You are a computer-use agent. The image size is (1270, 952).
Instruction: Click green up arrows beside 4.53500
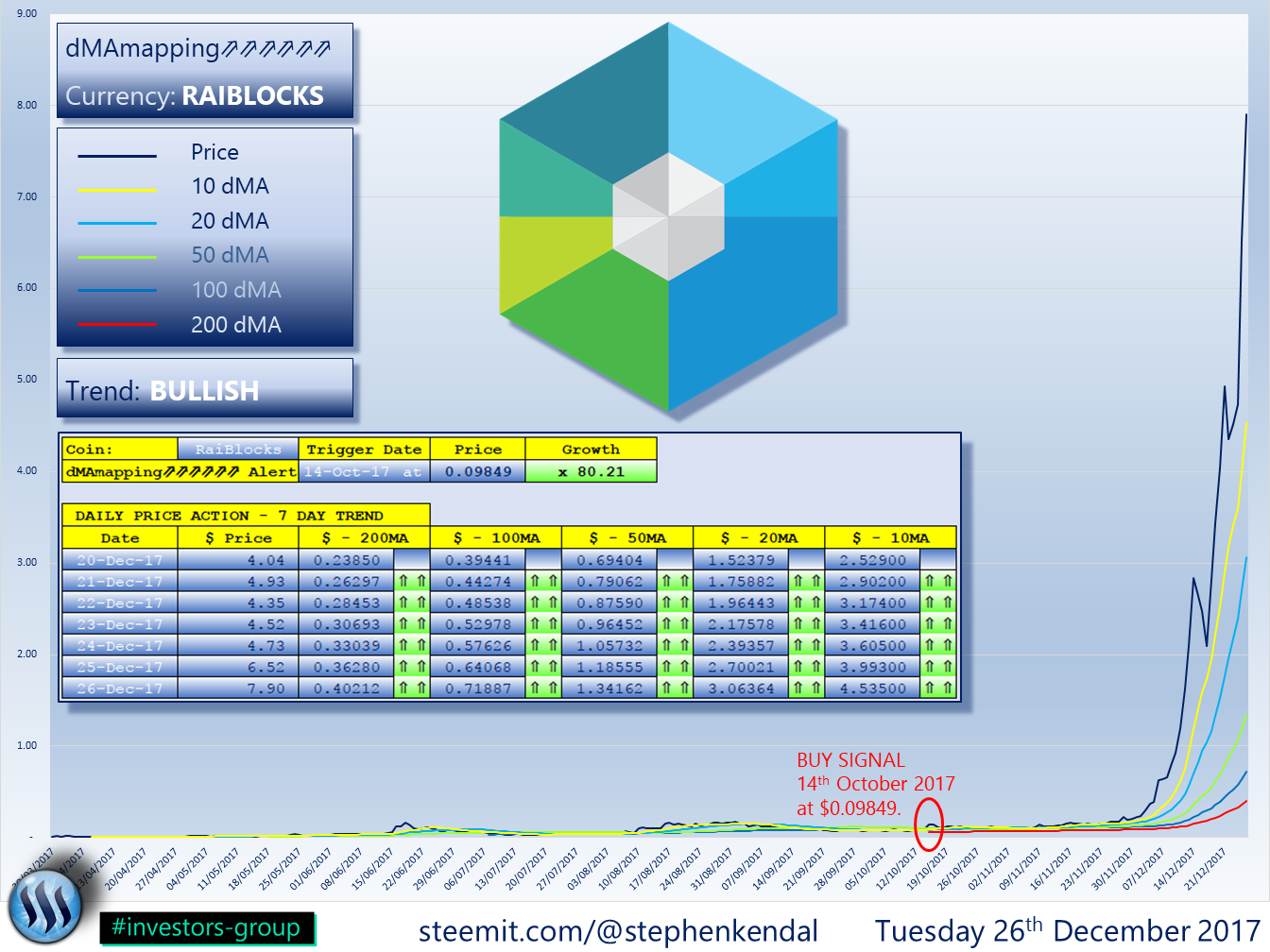tap(938, 688)
